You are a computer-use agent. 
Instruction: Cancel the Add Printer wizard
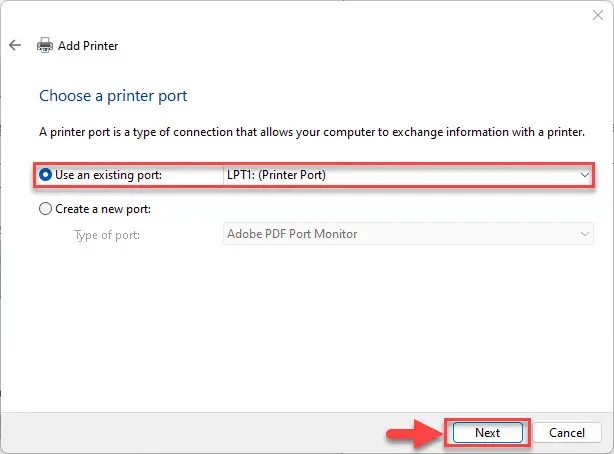click(567, 433)
